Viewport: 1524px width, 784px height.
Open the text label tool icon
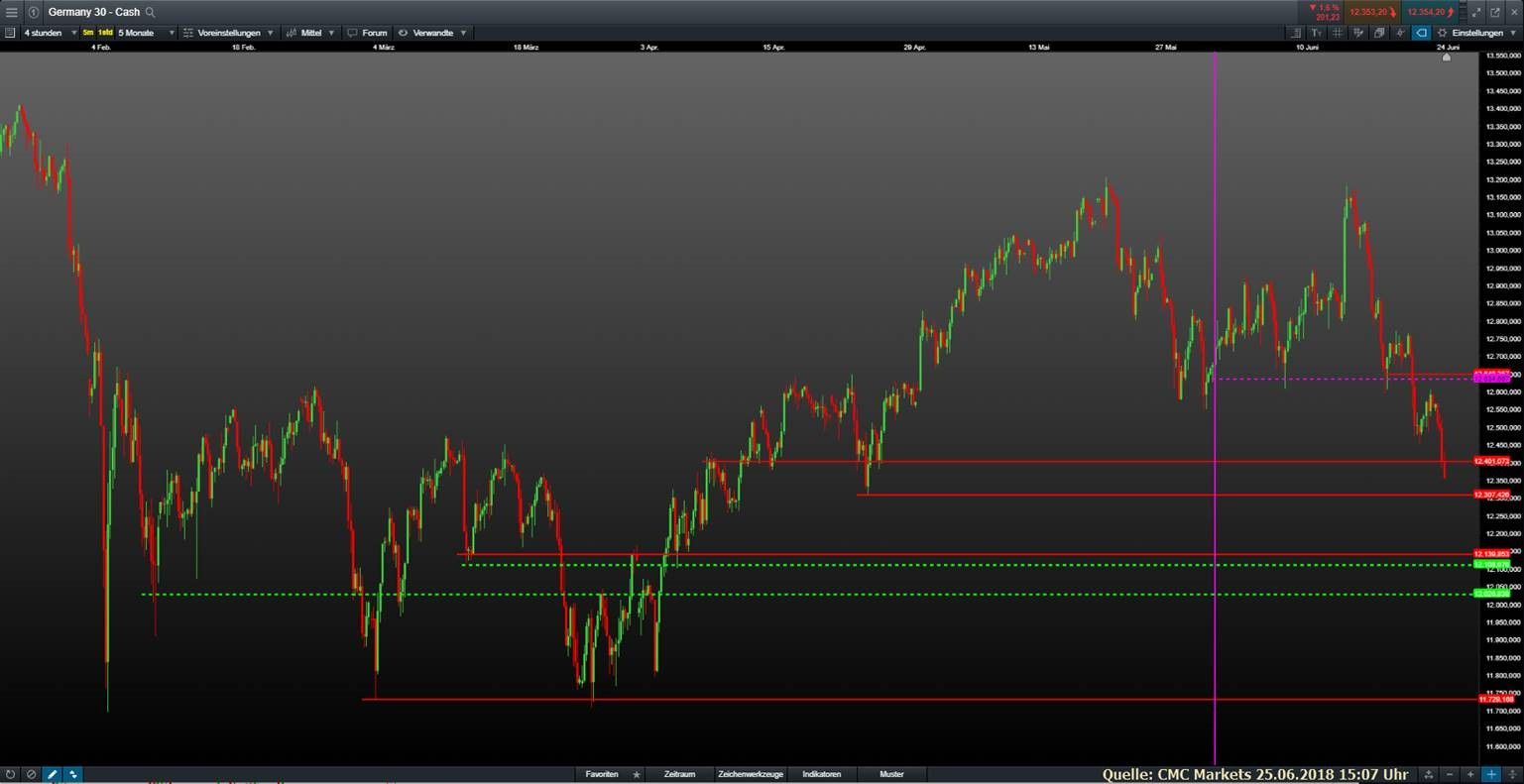tap(1317, 33)
